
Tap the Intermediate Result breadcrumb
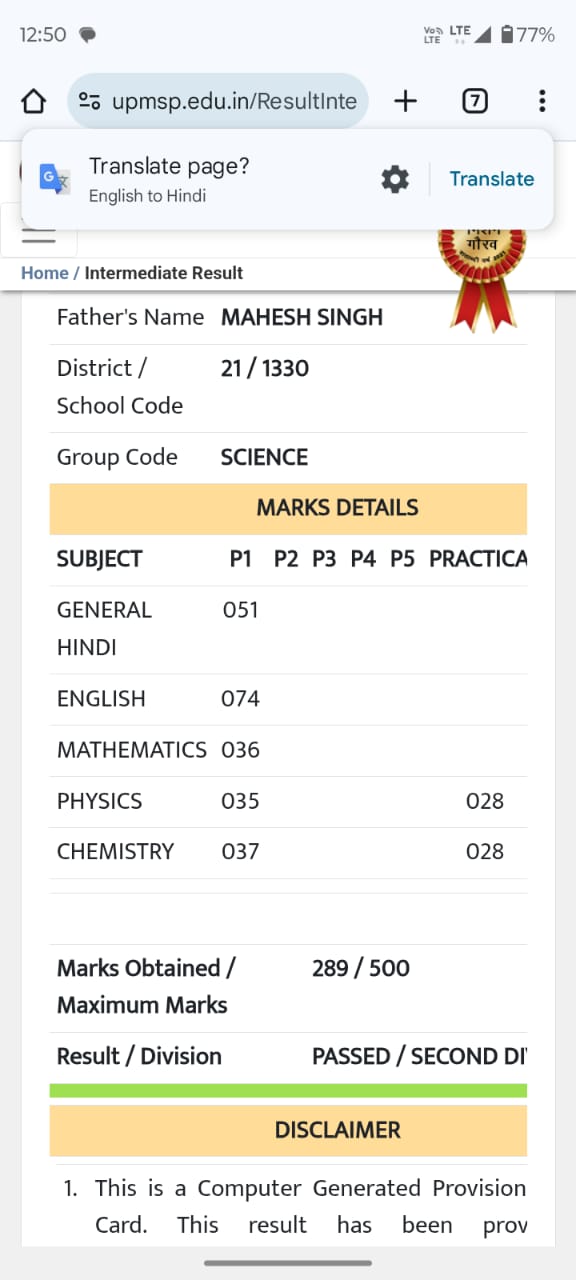(x=164, y=273)
